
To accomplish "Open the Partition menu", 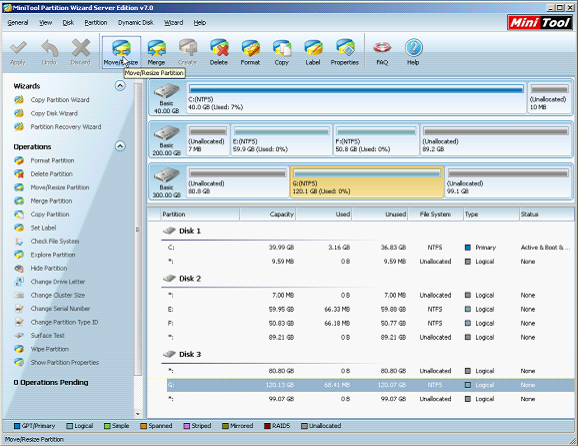I will [96, 22].
